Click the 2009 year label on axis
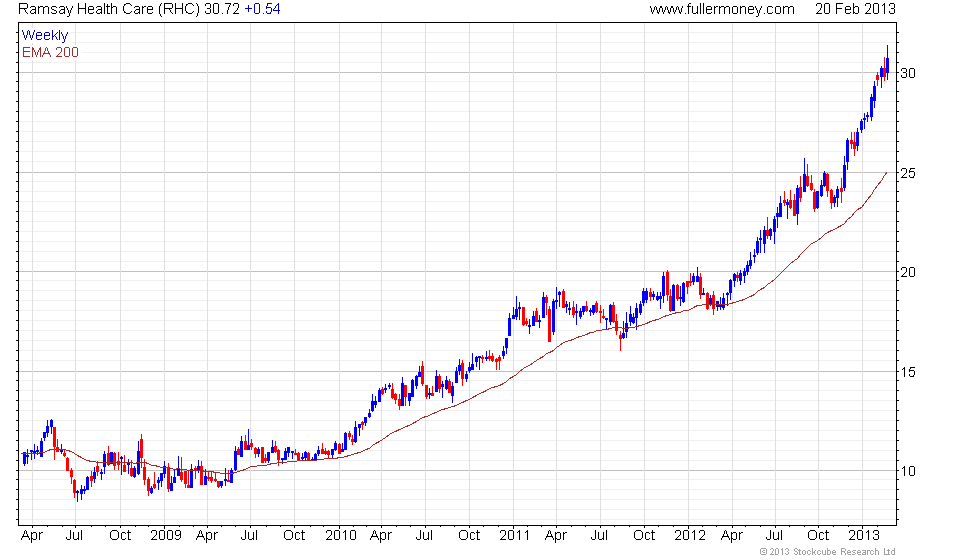The width and height of the screenshot is (980, 560). point(166,536)
